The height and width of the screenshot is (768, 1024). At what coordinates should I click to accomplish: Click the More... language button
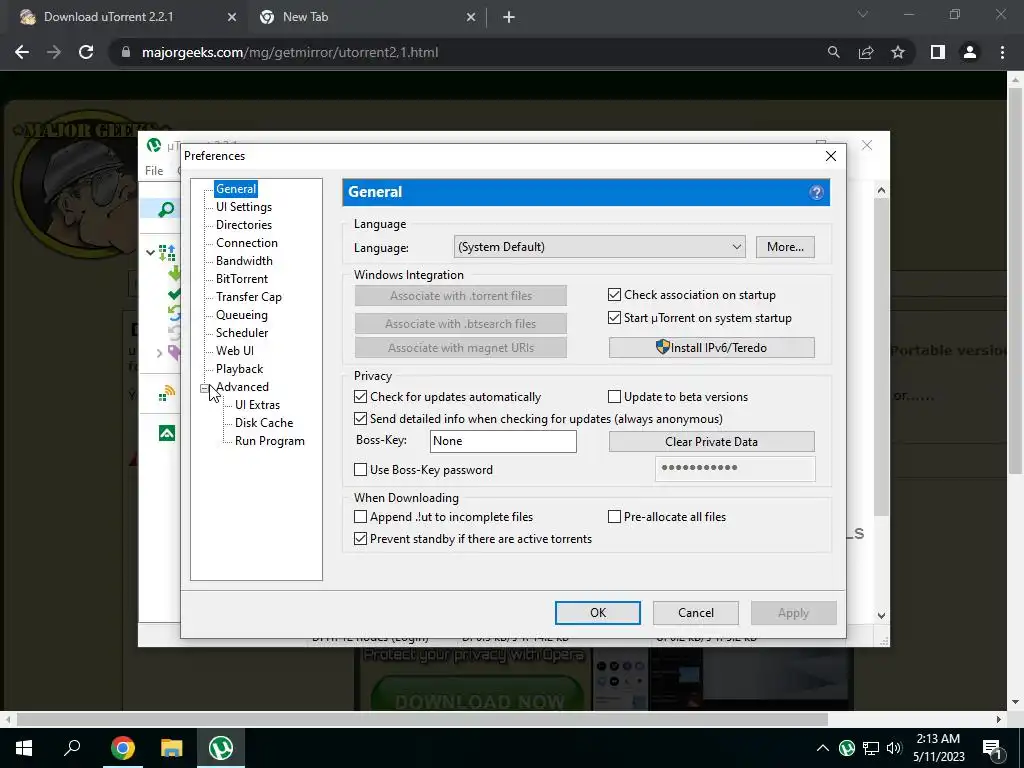coord(785,247)
